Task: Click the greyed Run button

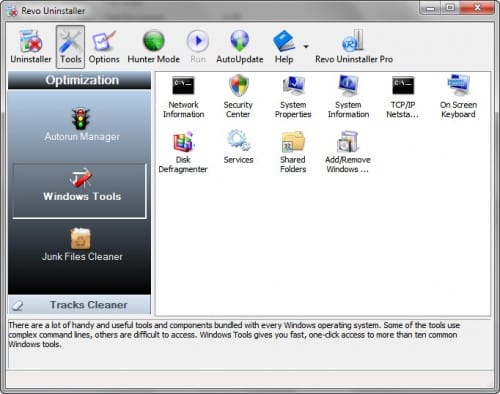Action: (198, 47)
